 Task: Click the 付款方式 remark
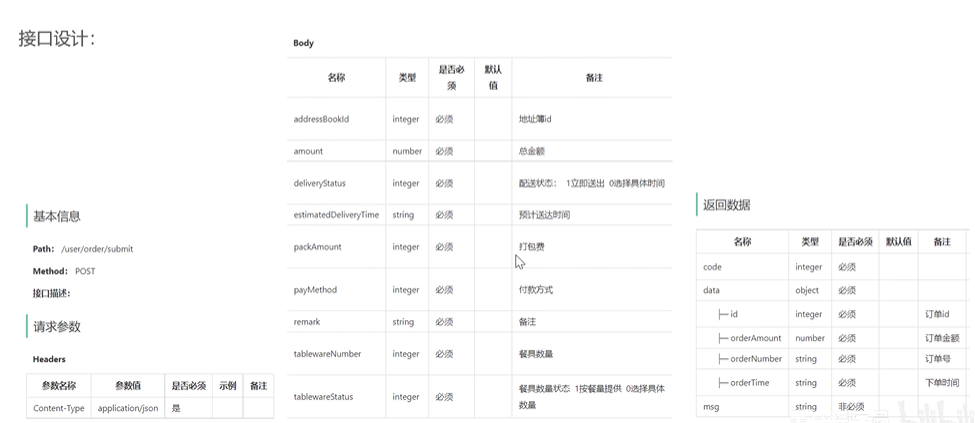tap(535, 290)
